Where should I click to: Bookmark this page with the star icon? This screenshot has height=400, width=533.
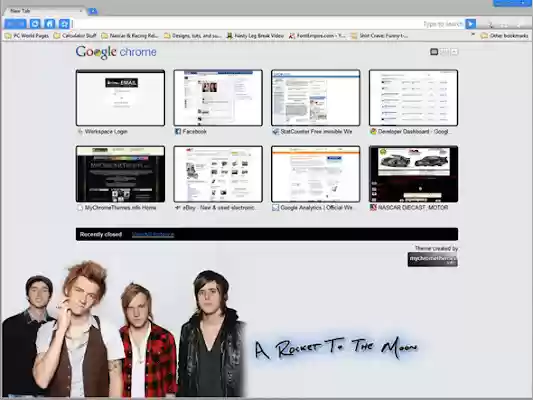tap(64, 24)
